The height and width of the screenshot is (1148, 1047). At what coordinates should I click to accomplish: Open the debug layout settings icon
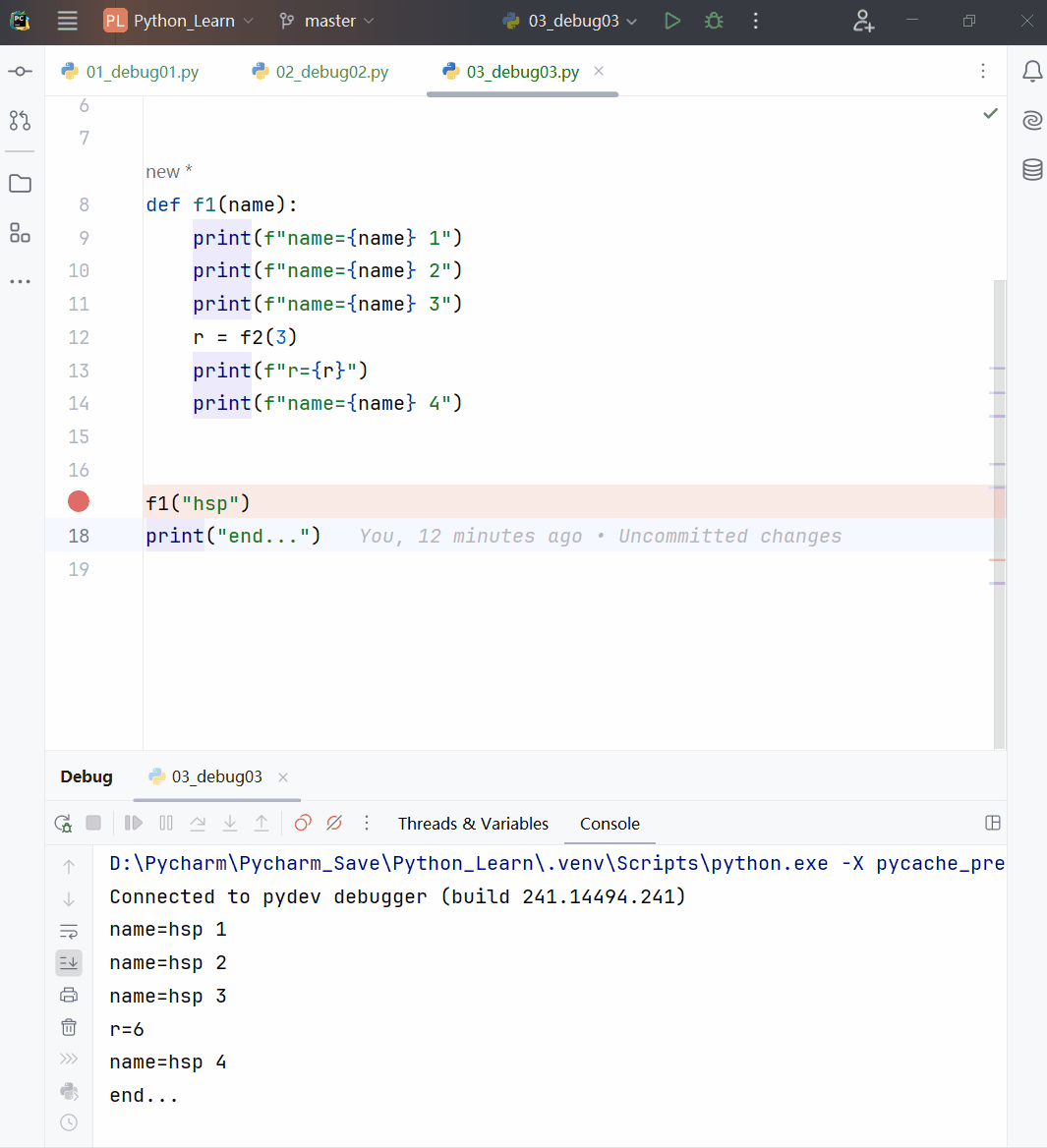coord(993,823)
